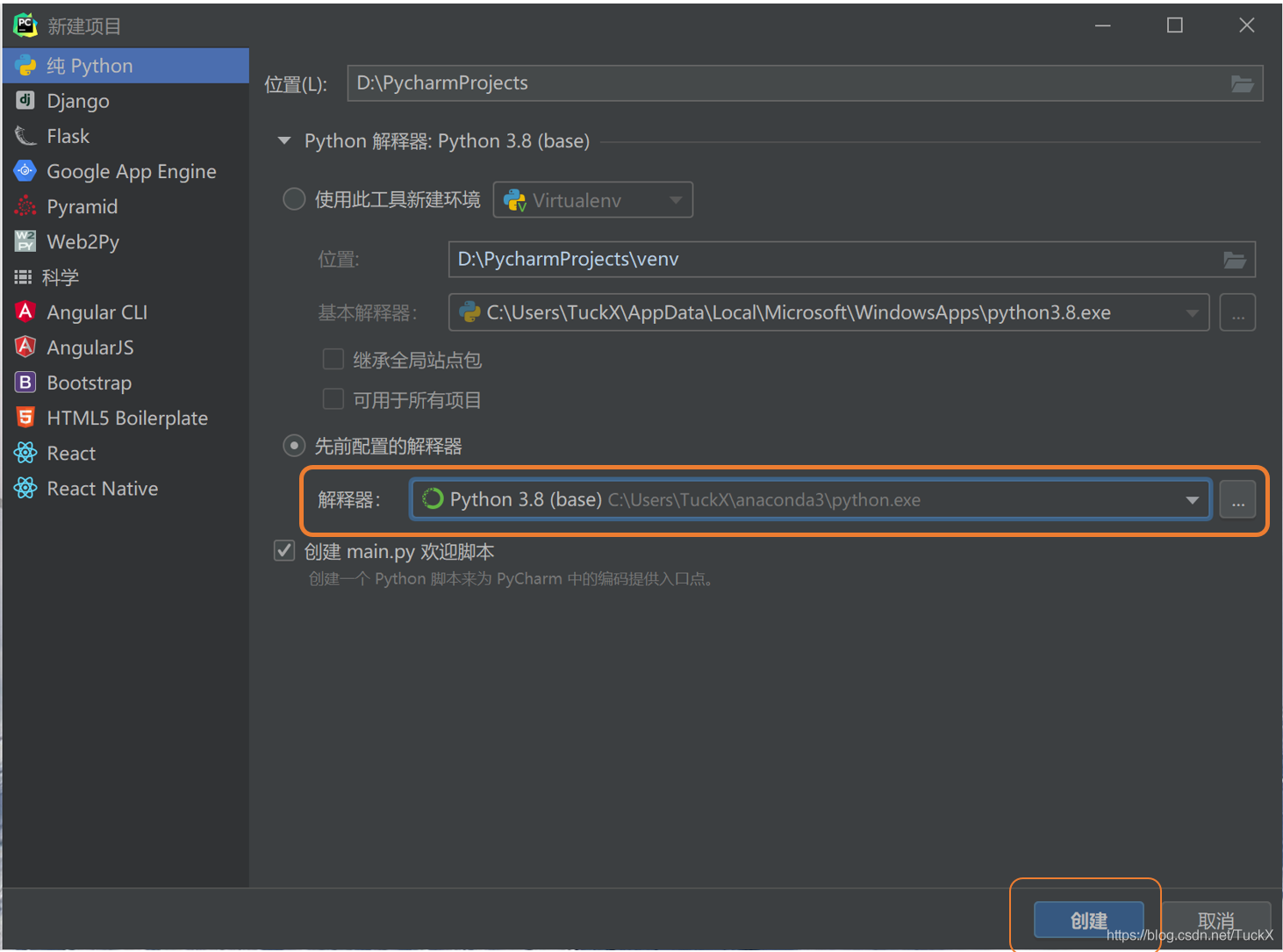Select 科学 project type
The width and height of the screenshot is (1283, 952).
tap(125, 277)
